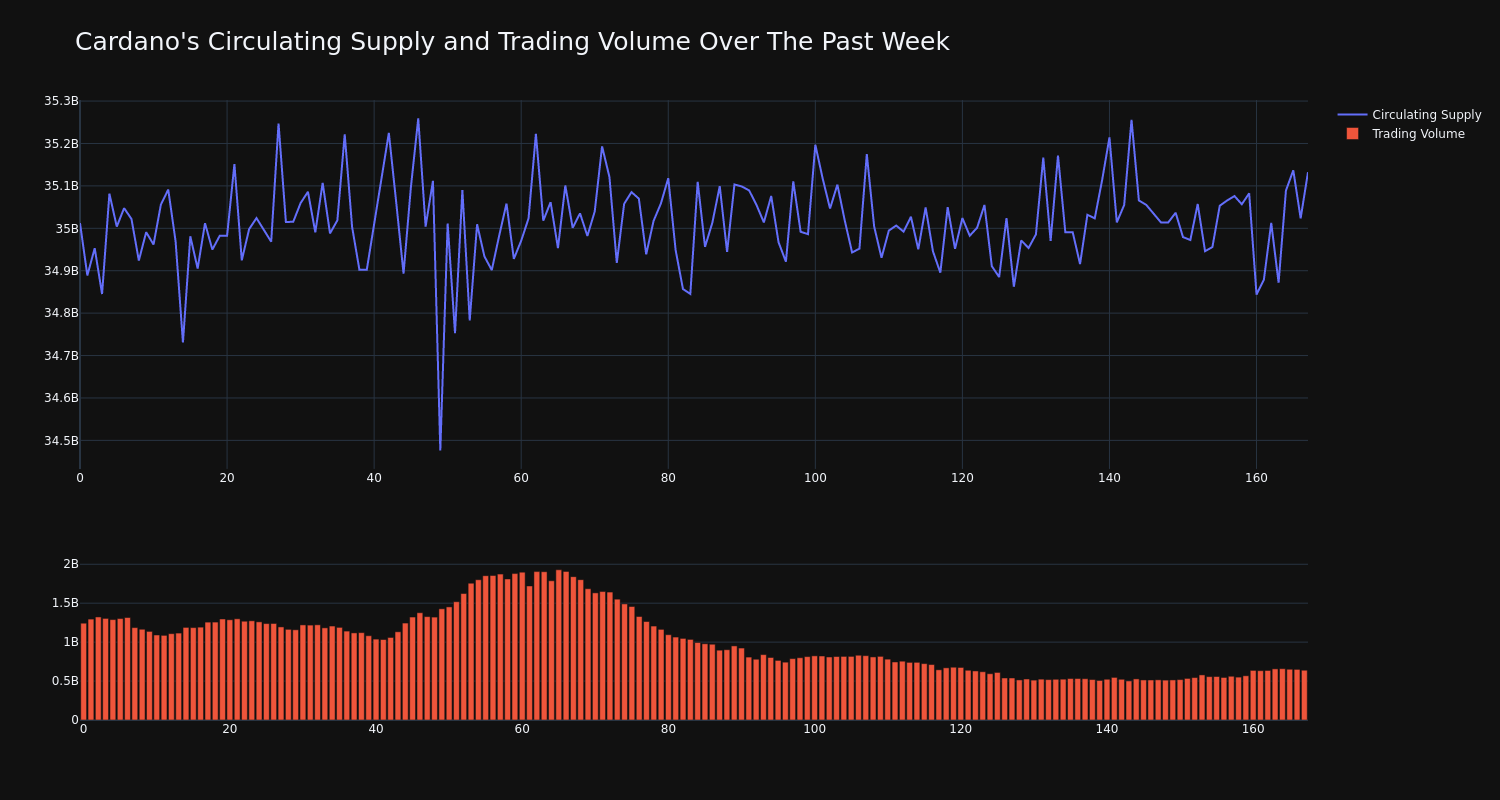The image size is (1500, 800).
Task: Select the 34.8B y-axis label
Action: [x=61, y=313]
